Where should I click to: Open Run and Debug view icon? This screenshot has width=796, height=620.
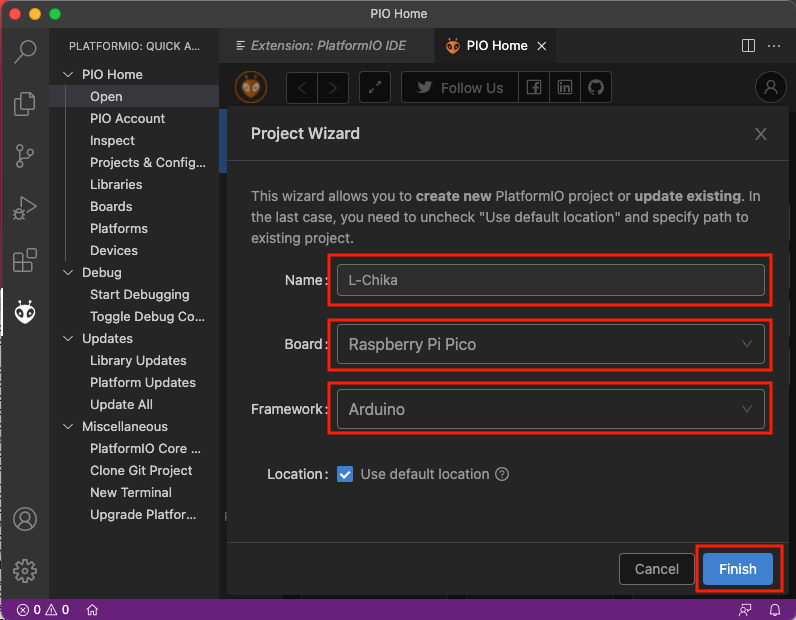[x=25, y=208]
